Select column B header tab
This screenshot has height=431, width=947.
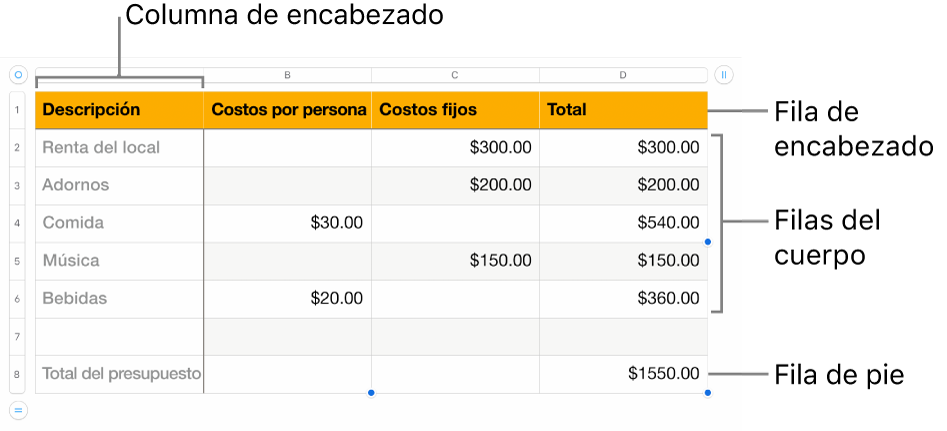(287, 74)
